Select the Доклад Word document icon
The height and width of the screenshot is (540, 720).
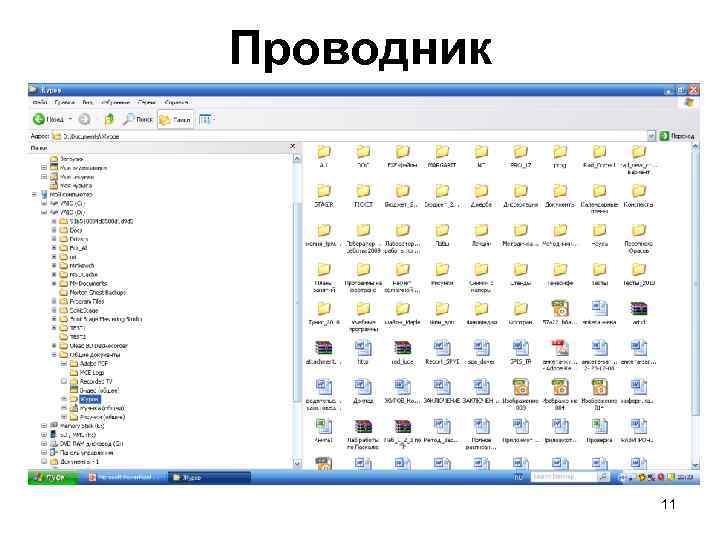[363, 387]
